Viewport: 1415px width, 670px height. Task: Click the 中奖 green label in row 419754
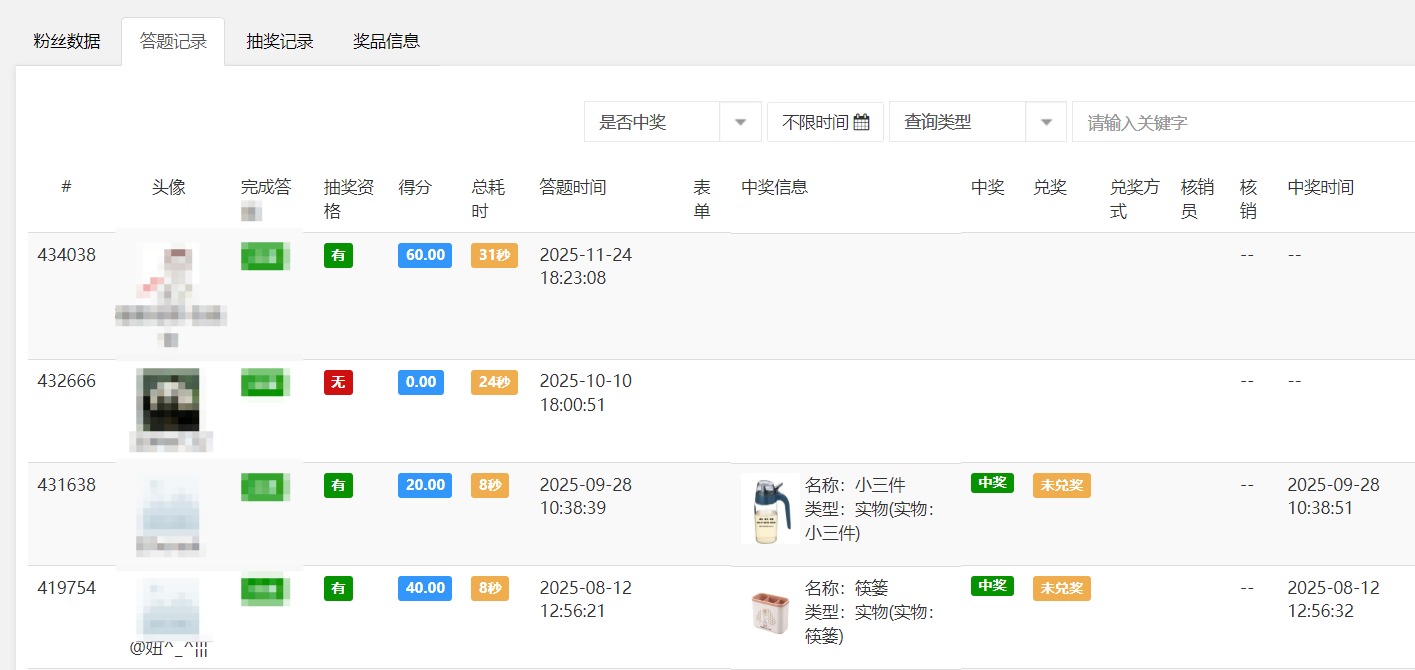point(991,586)
